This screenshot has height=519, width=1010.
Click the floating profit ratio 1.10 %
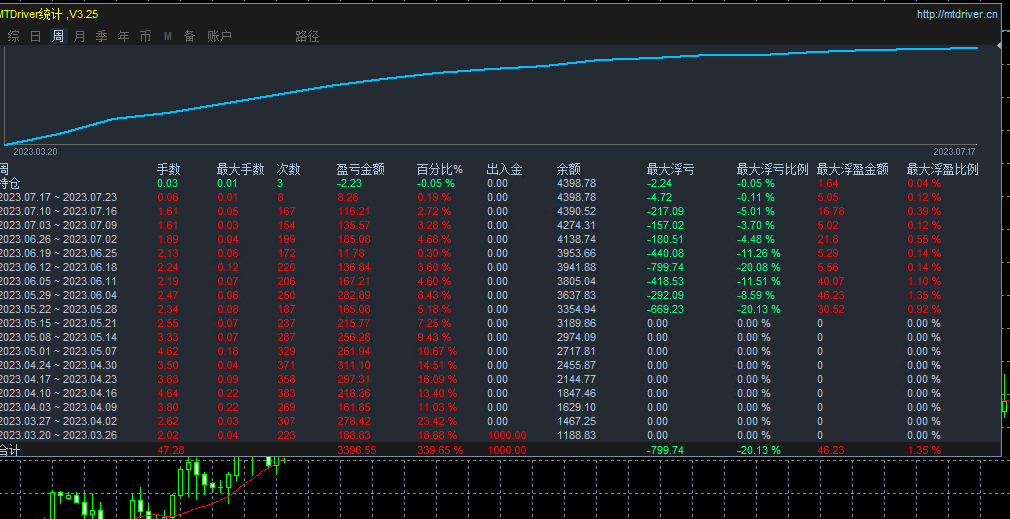coord(924,281)
